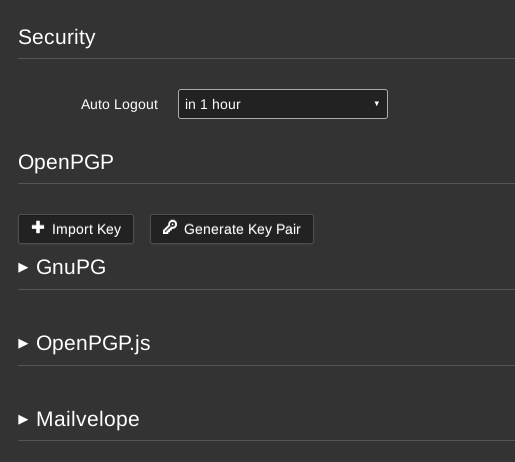This screenshot has height=462, width=515.
Task: Select the 'in 1 hour' value text
Action: point(213,104)
